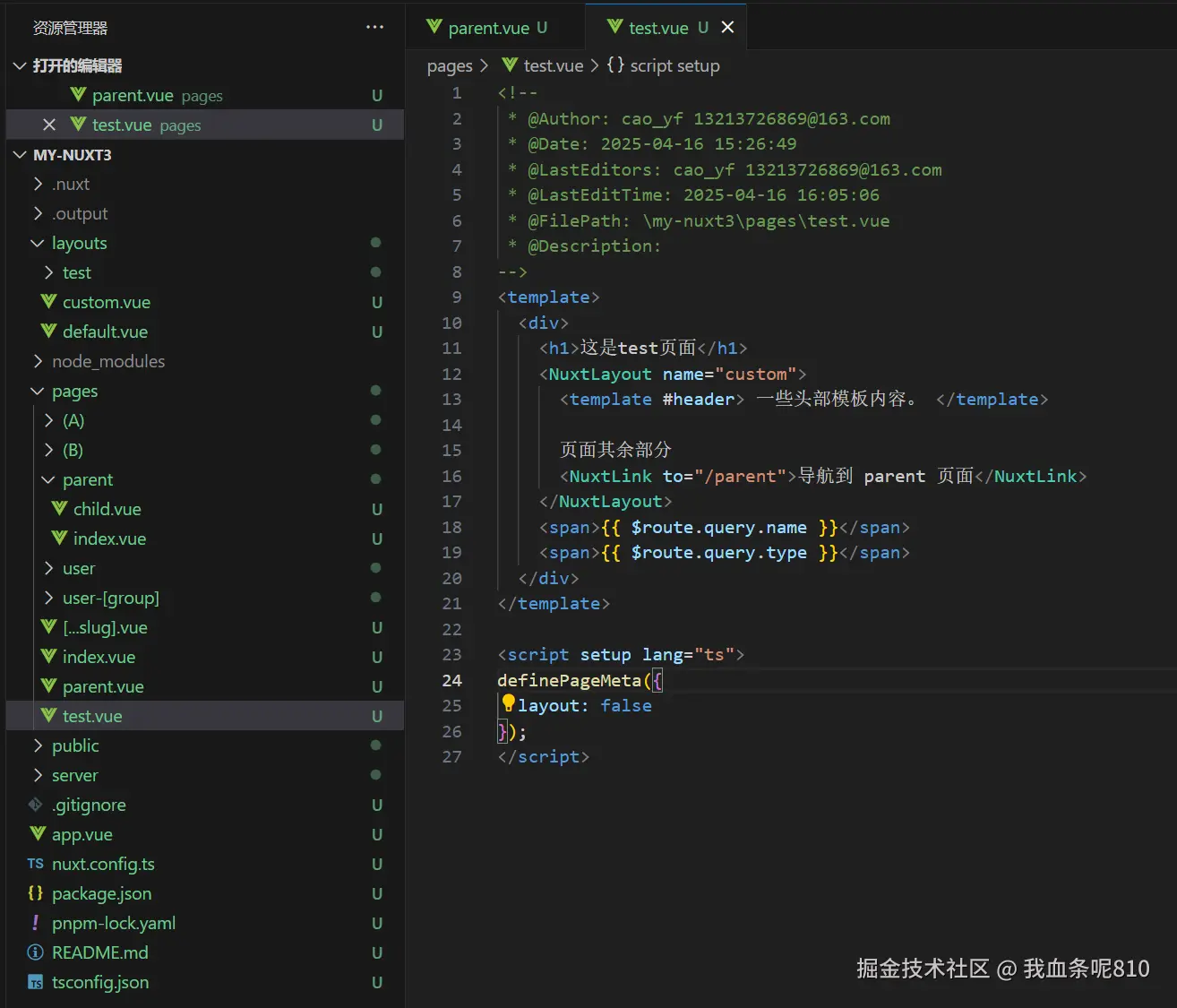Open app.vue file
The image size is (1177, 1008).
point(205,834)
